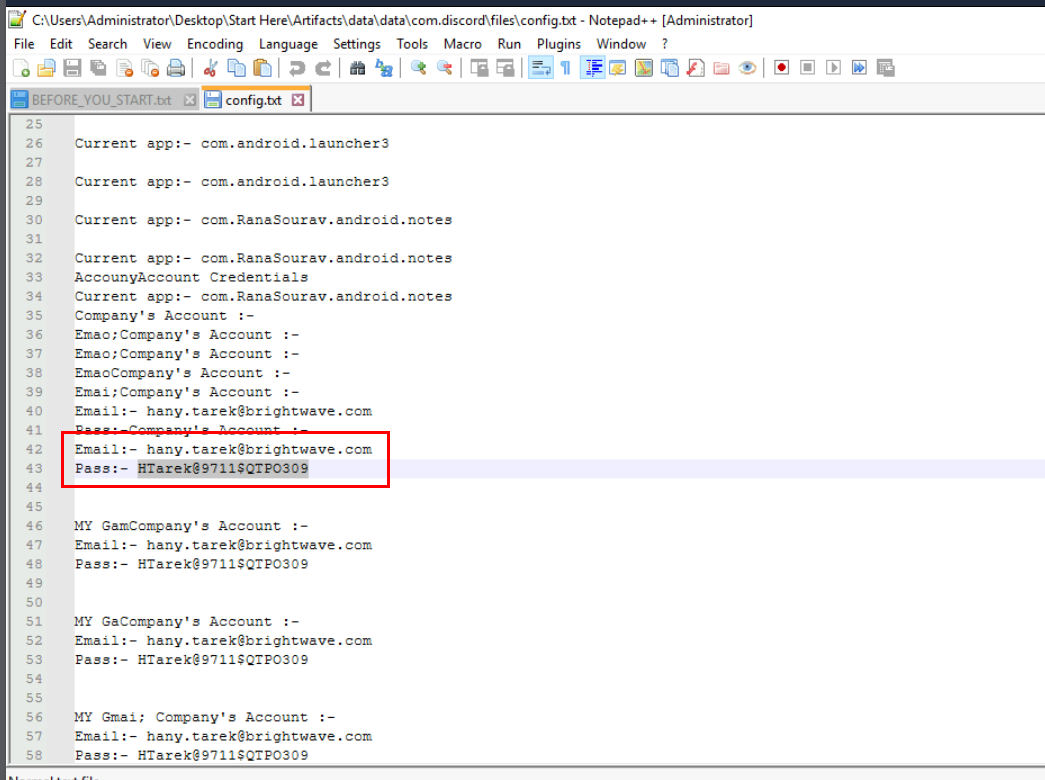Switch to the BEFORE_YOU_START.txt tab
1045x780 pixels.
pos(101,100)
